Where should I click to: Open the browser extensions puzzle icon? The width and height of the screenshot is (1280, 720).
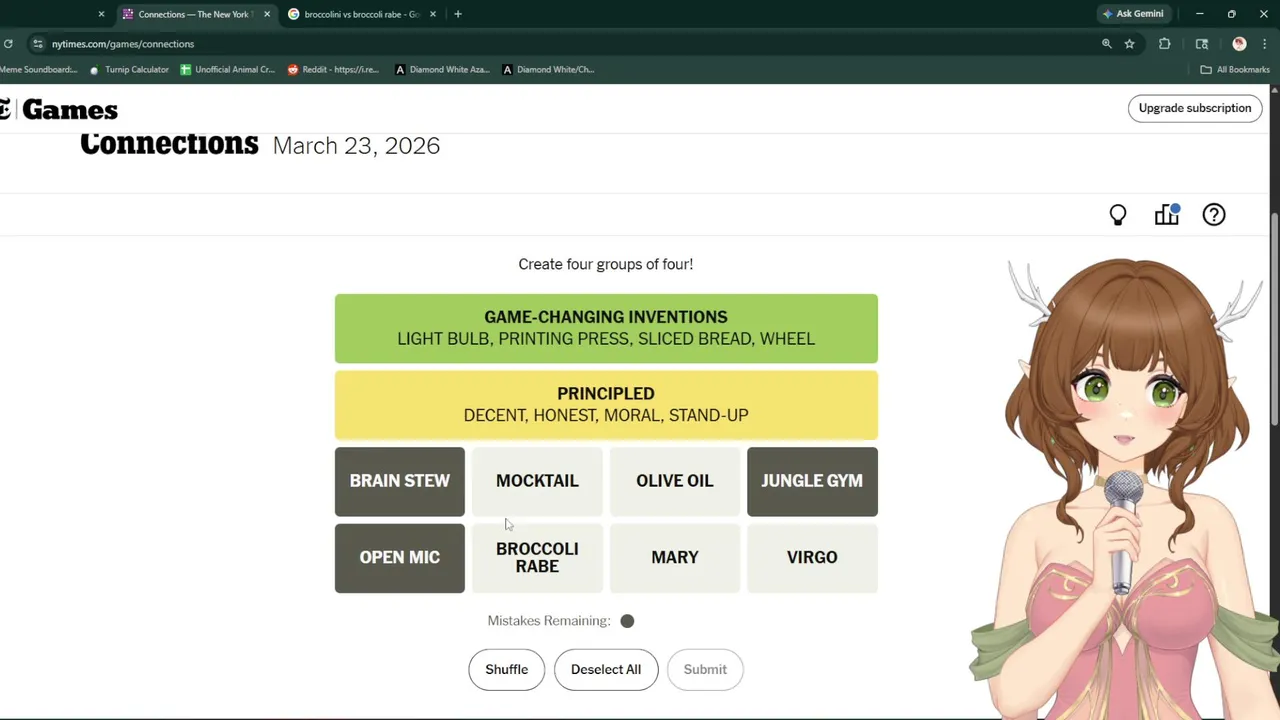click(x=1165, y=44)
